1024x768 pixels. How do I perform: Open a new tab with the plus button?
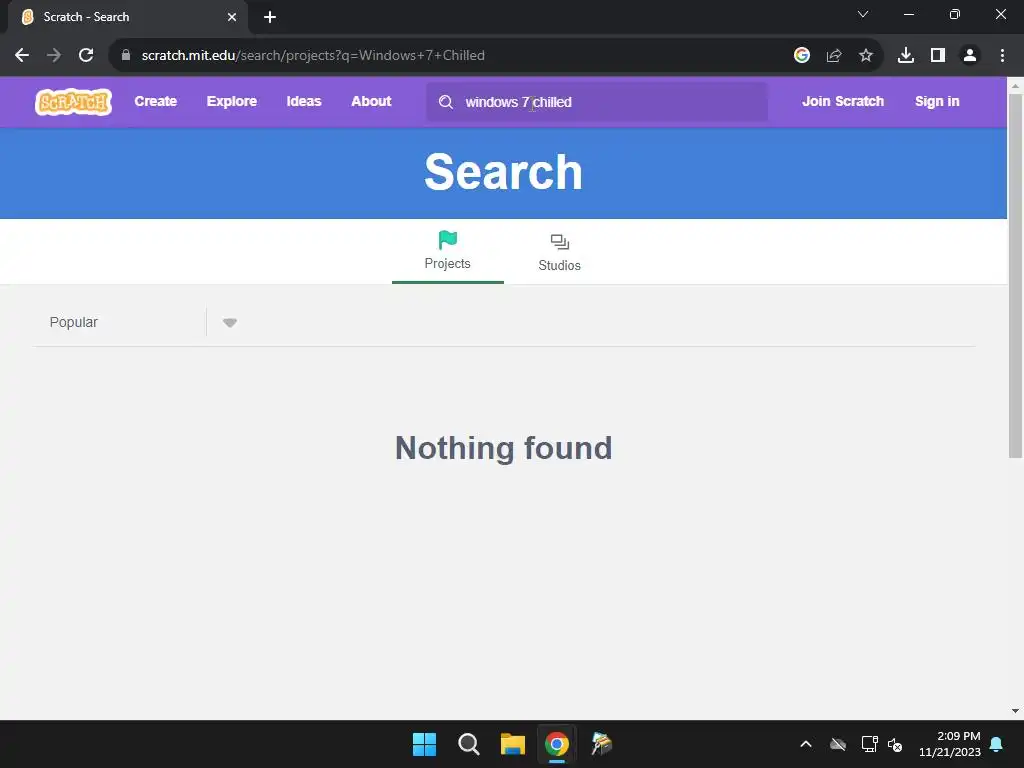tap(270, 17)
